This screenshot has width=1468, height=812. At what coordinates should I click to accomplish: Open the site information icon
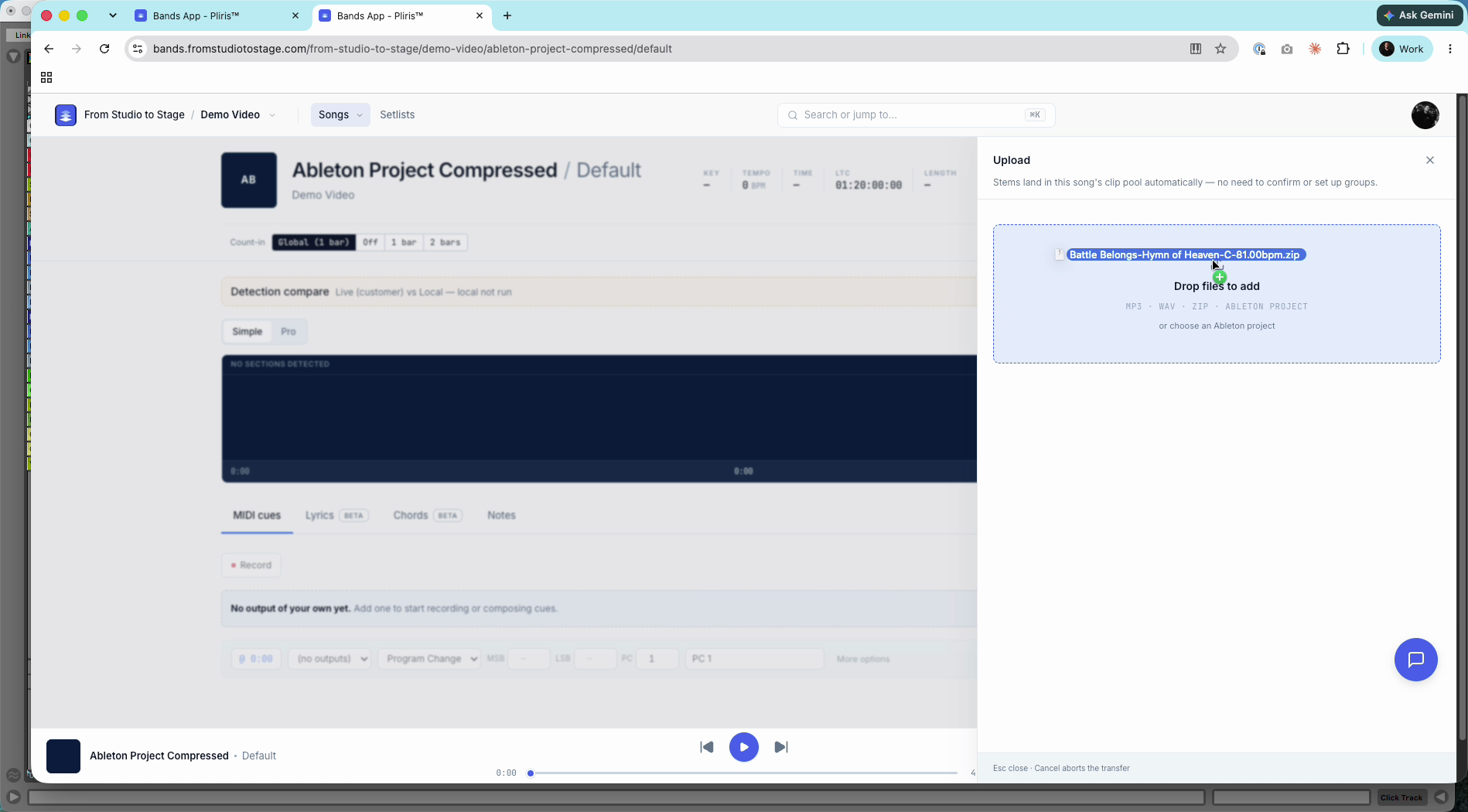[x=138, y=49]
